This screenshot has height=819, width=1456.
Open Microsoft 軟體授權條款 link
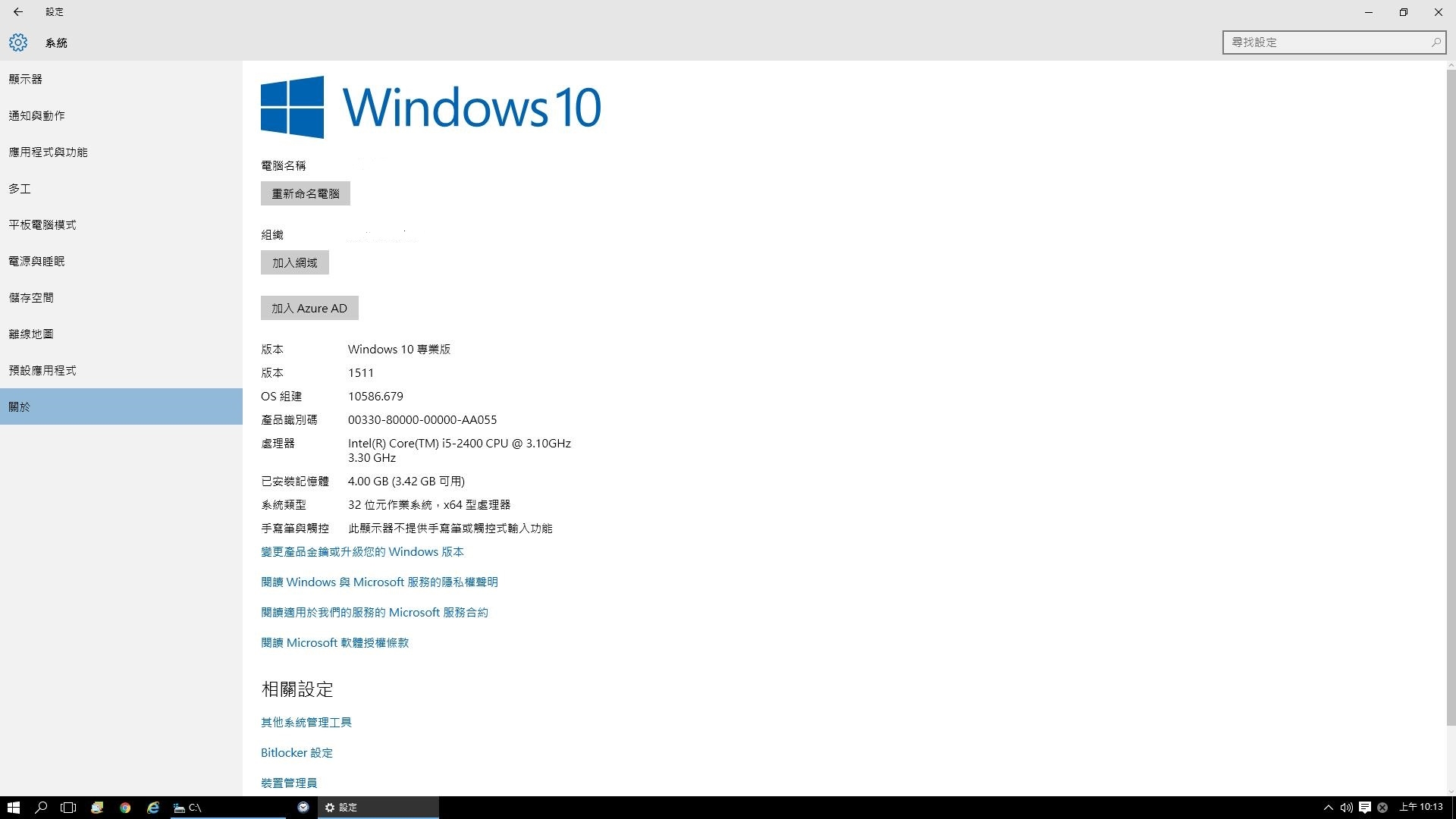tap(334, 642)
